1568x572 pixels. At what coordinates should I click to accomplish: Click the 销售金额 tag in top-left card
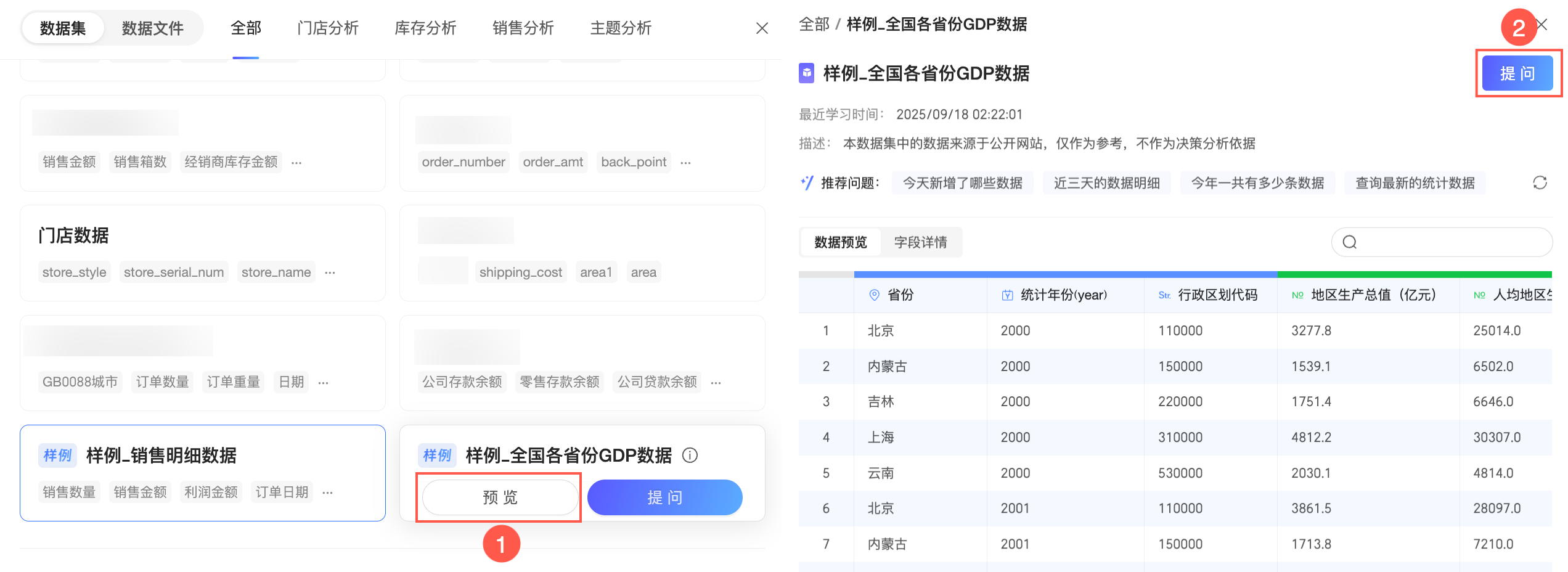(x=69, y=162)
